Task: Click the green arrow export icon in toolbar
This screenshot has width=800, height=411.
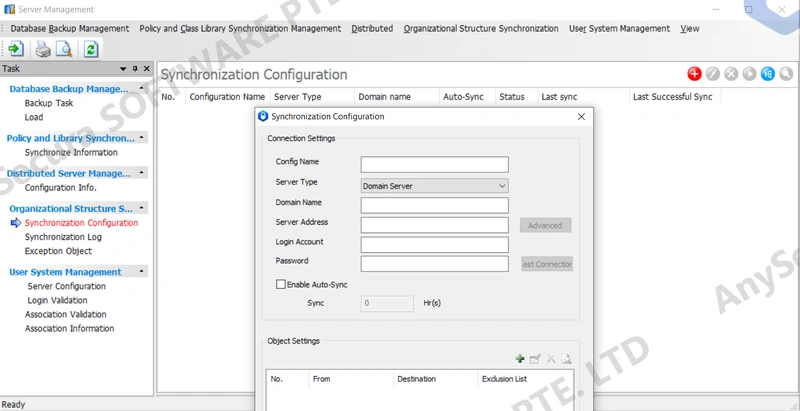Action: click(x=16, y=49)
